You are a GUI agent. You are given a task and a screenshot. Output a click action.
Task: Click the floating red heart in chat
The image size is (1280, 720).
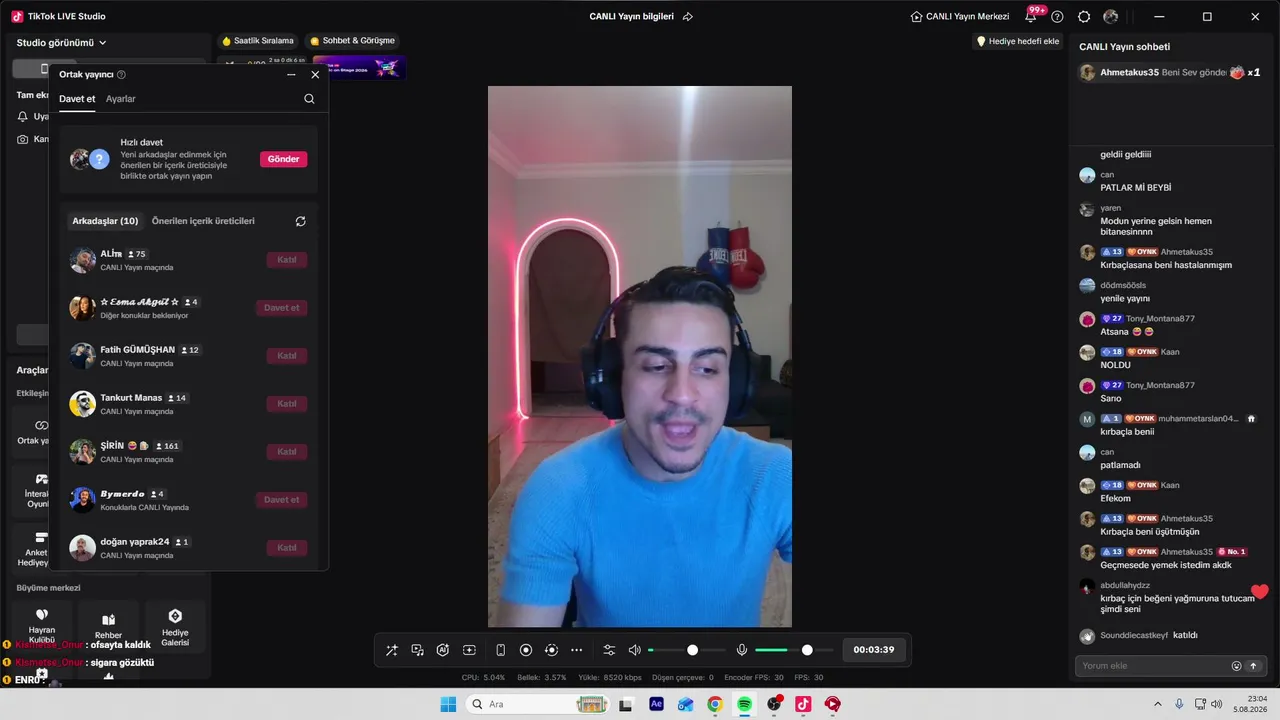click(x=1259, y=592)
